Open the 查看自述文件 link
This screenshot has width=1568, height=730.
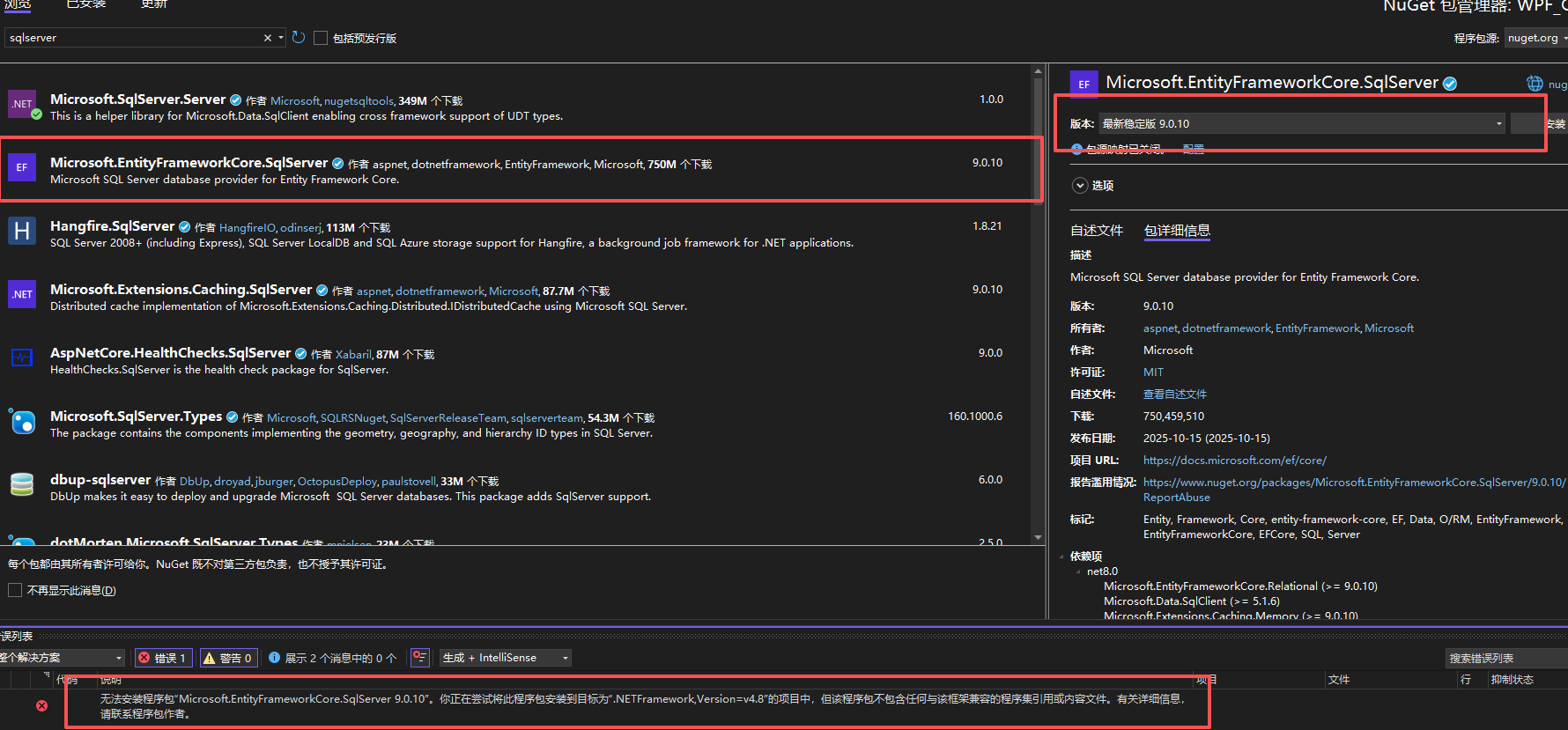click(1175, 394)
